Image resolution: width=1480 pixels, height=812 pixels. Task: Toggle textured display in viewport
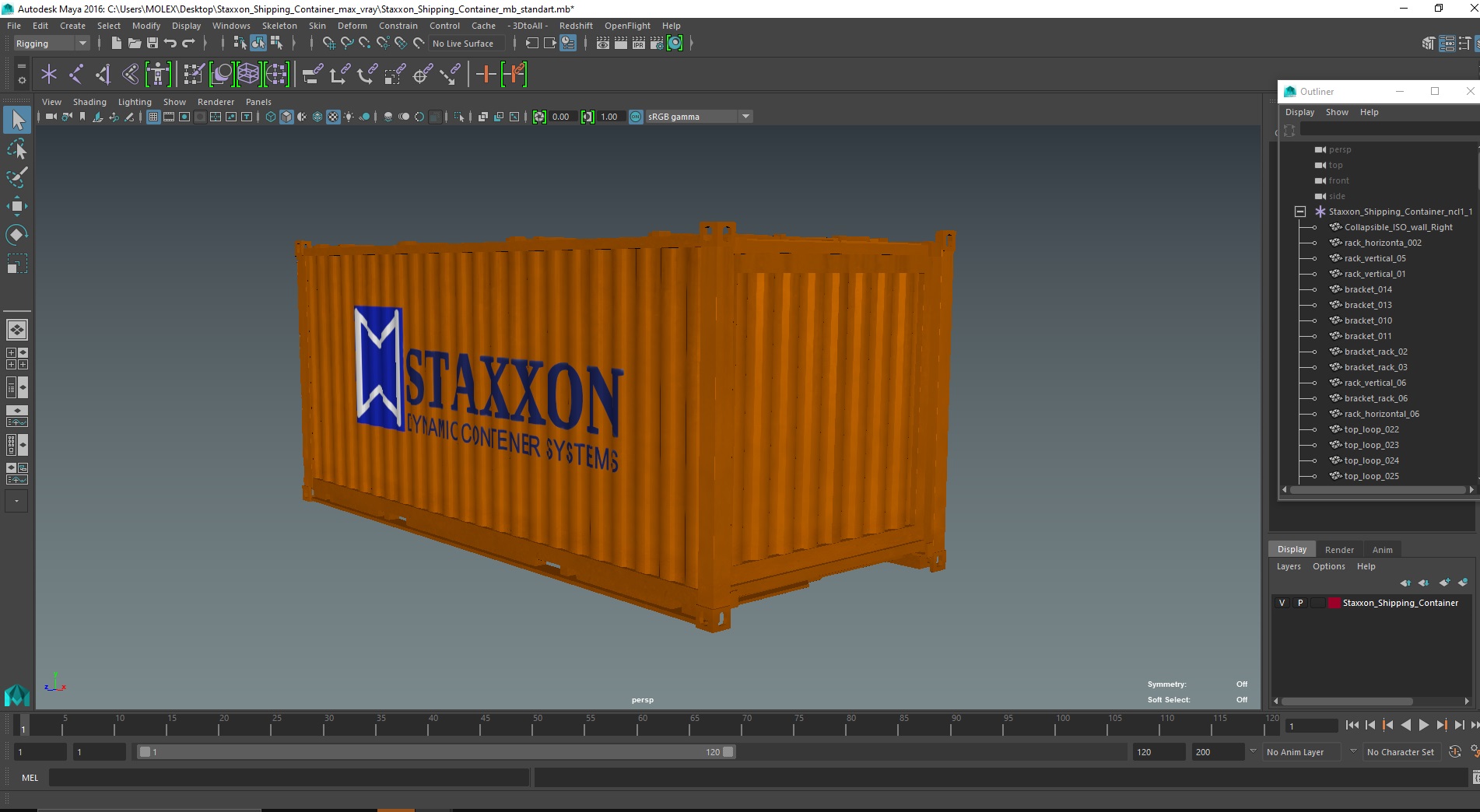[333, 117]
